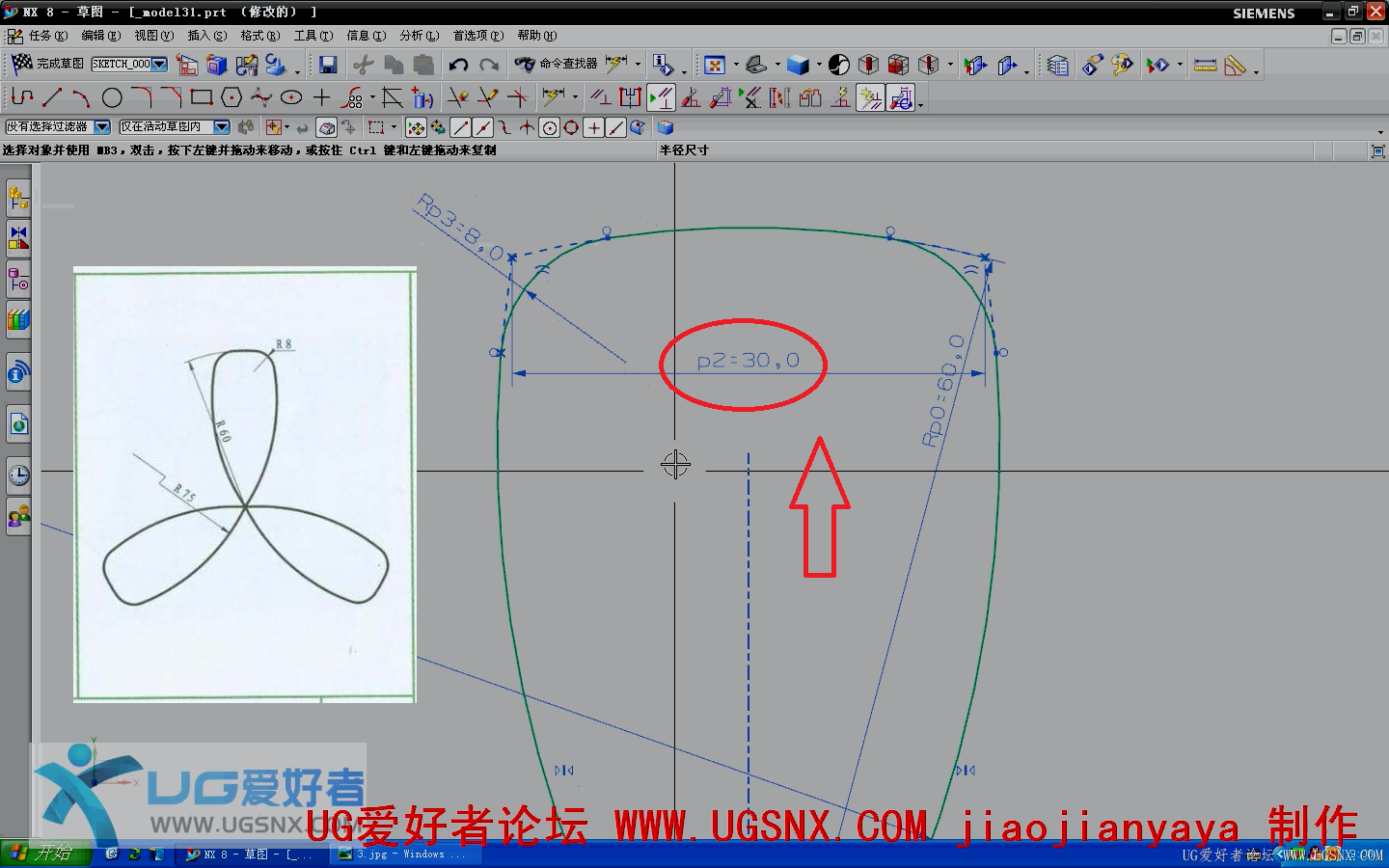Open the 工具 (Tools) menu
The image size is (1389, 868).
313,36
